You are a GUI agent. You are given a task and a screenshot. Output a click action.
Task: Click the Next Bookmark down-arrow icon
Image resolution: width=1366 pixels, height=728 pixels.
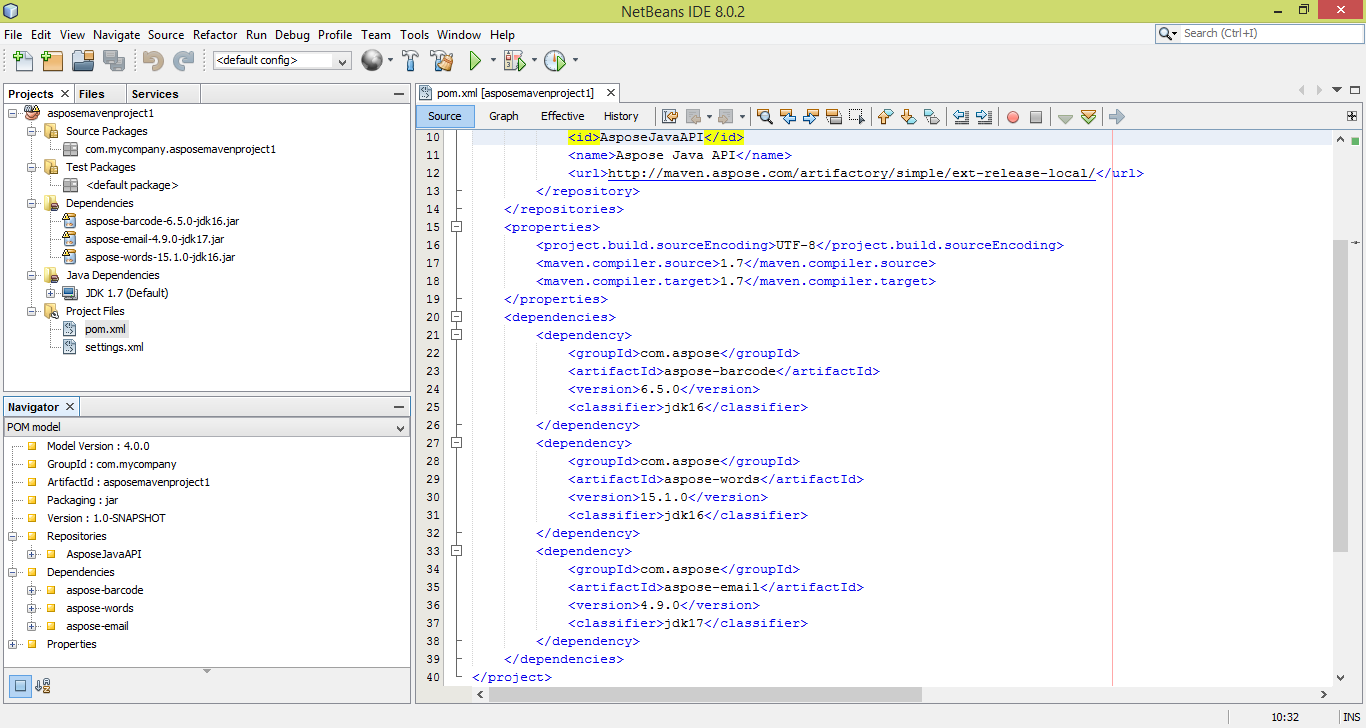pyautogui.click(x=908, y=117)
